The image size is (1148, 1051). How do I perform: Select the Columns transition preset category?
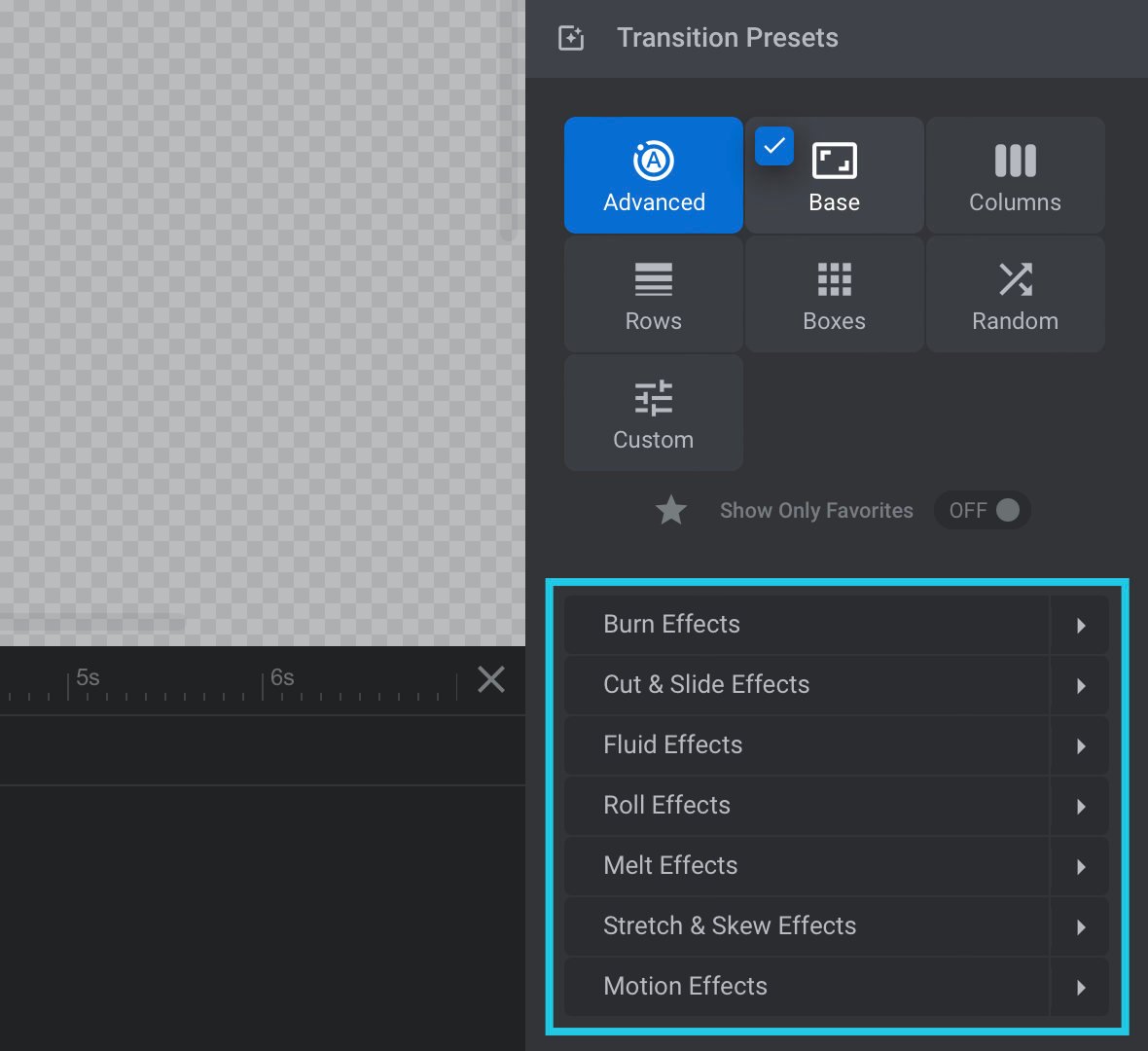point(1015,175)
